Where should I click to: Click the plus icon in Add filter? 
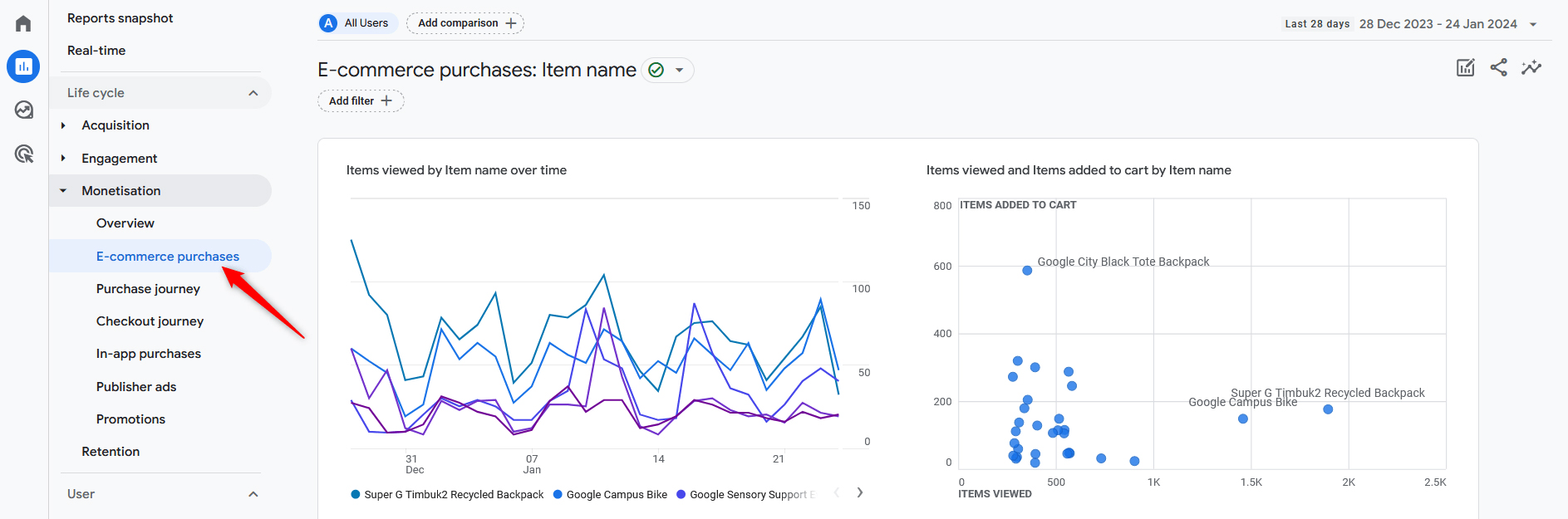click(386, 100)
